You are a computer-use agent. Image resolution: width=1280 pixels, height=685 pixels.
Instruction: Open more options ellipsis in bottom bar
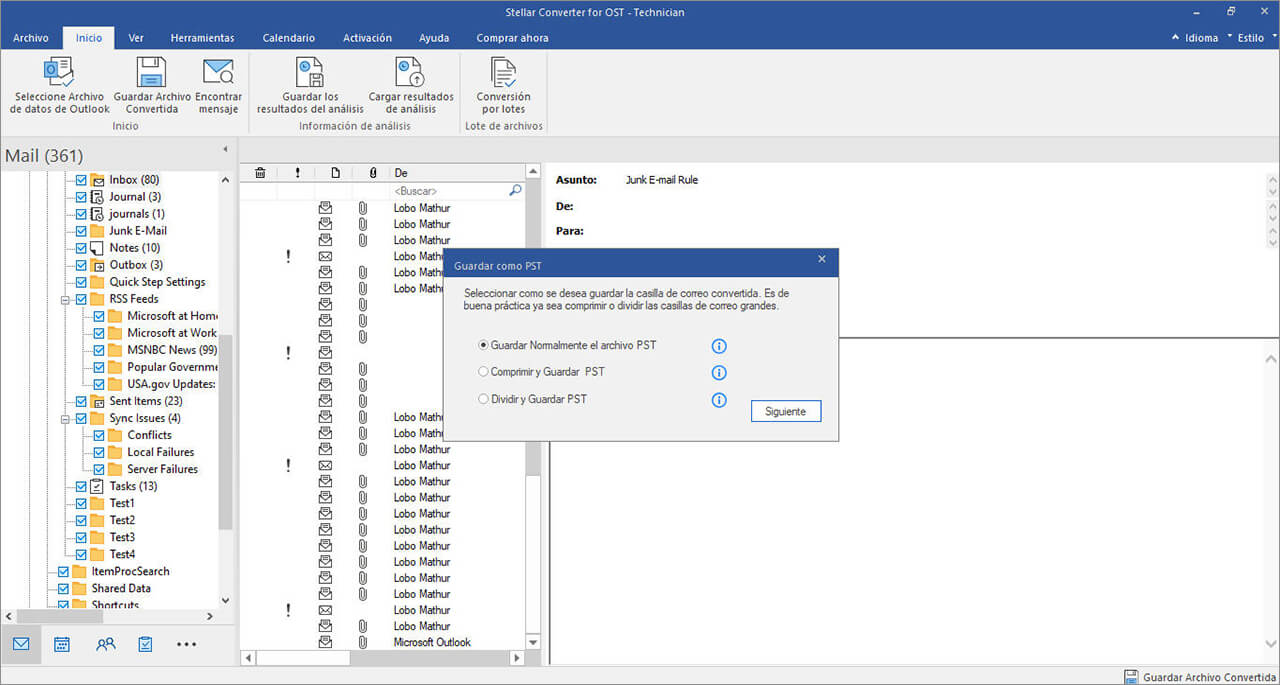pos(187,645)
